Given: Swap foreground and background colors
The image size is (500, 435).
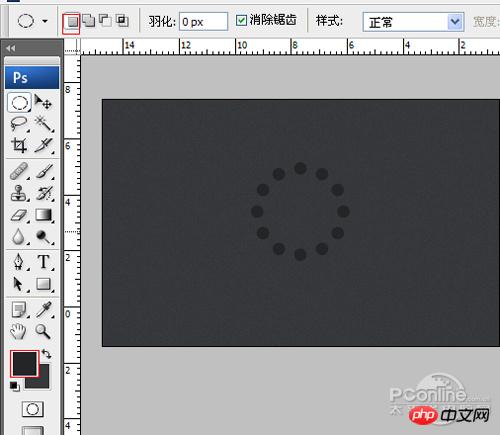Looking at the screenshot, I should tap(47, 354).
